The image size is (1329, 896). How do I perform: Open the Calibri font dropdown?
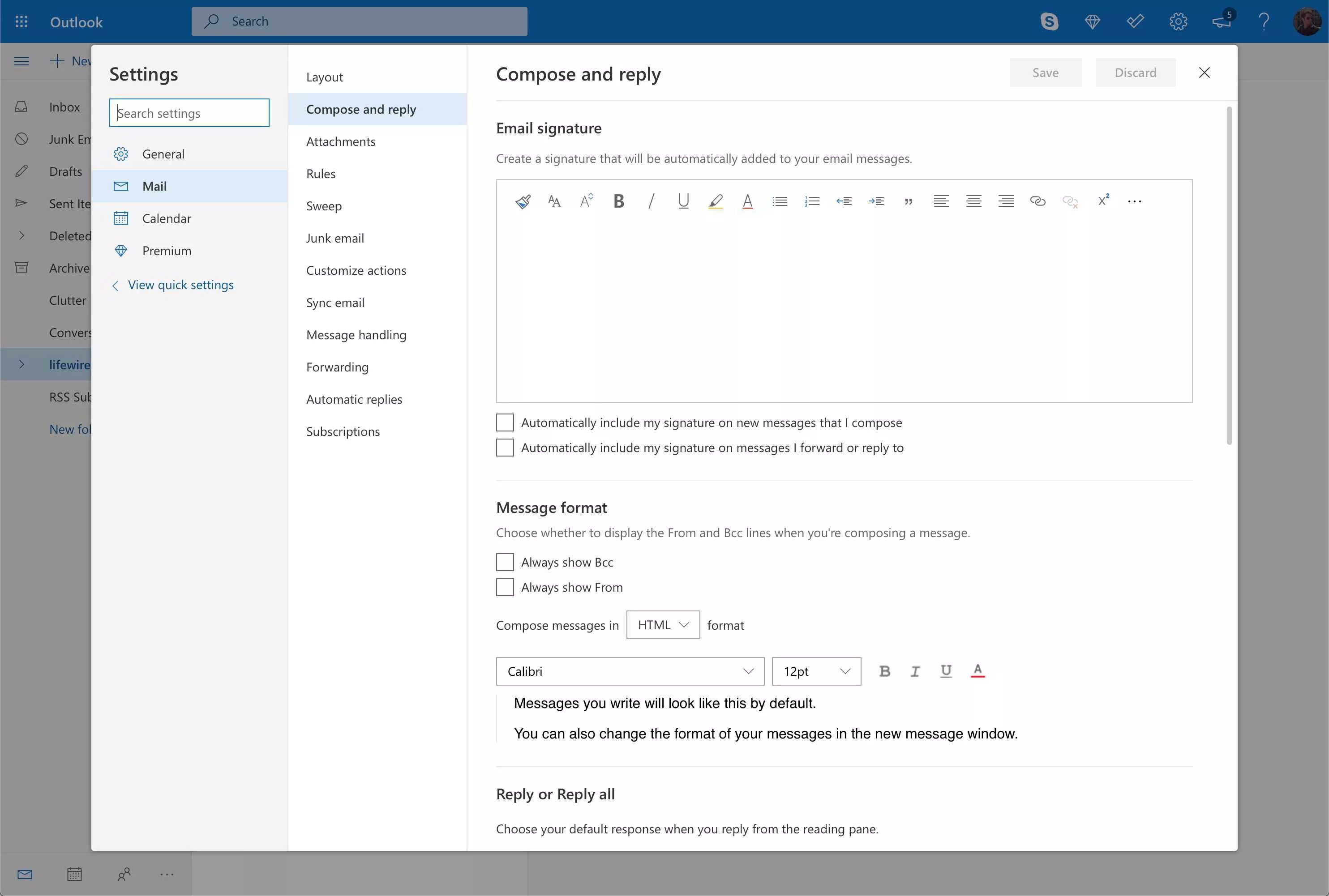pyautogui.click(x=630, y=671)
